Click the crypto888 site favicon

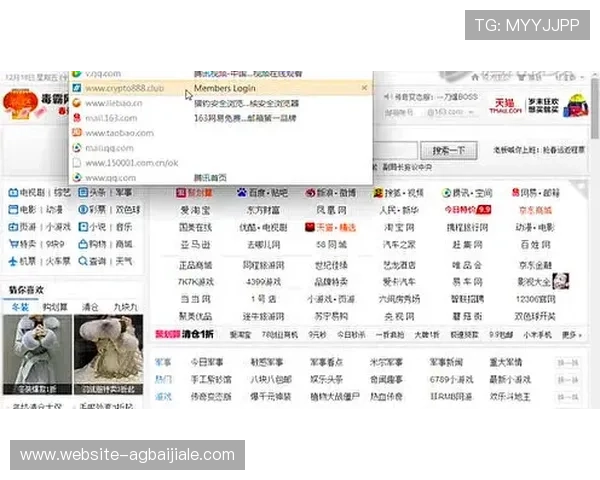click(x=77, y=88)
